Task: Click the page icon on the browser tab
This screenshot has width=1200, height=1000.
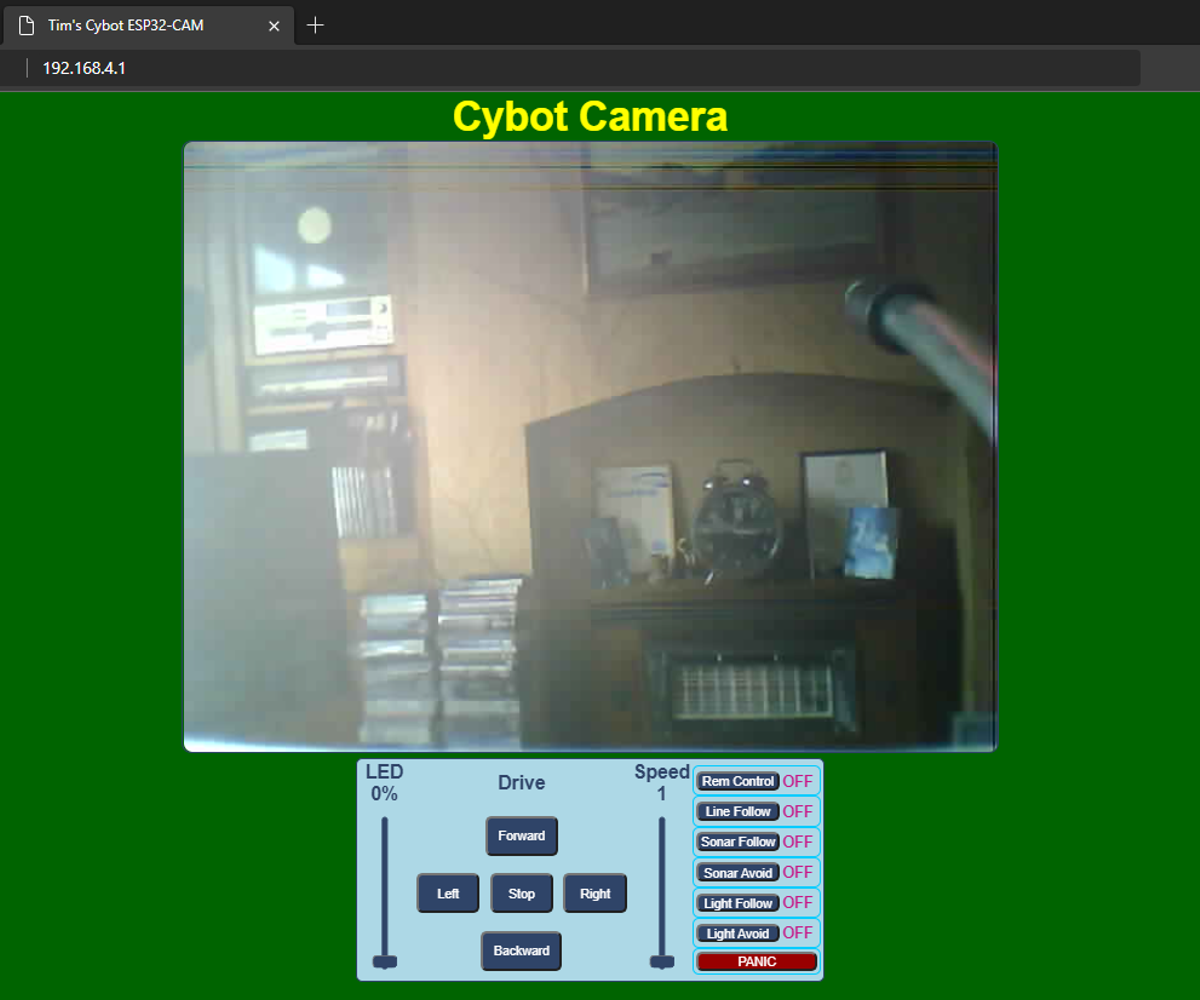Action: pyautogui.click(x=25, y=25)
